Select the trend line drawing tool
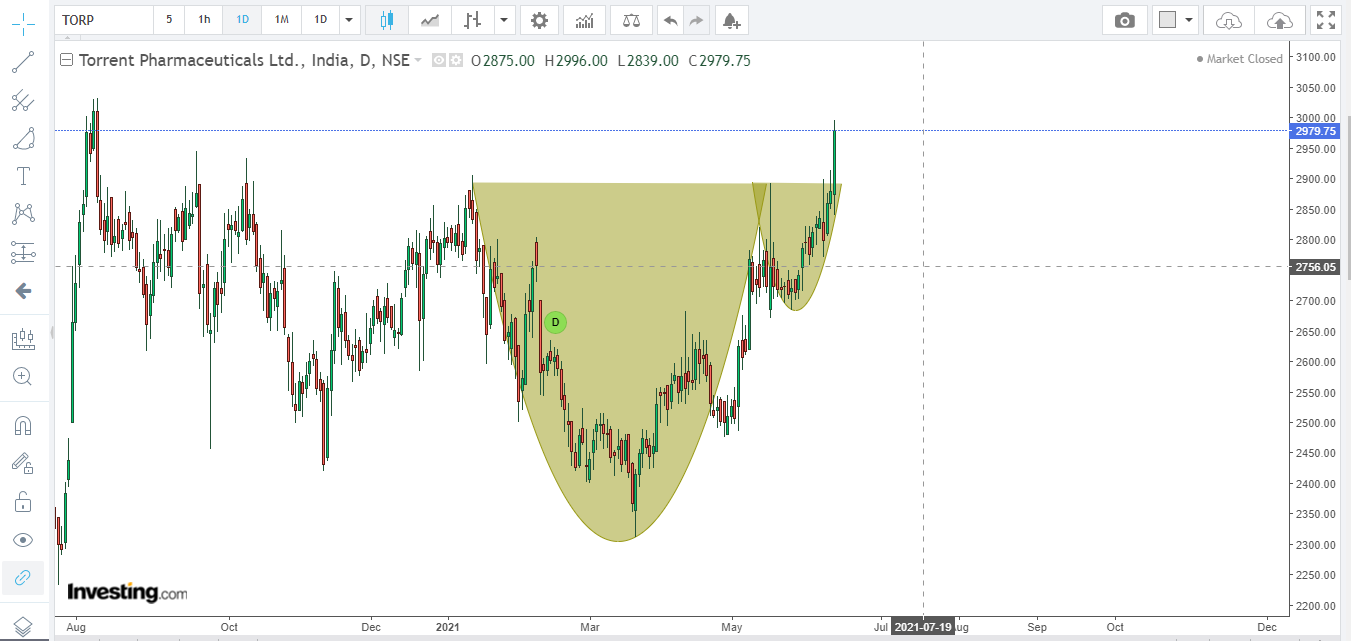Image resolution: width=1351 pixels, height=641 pixels. pyautogui.click(x=22, y=62)
